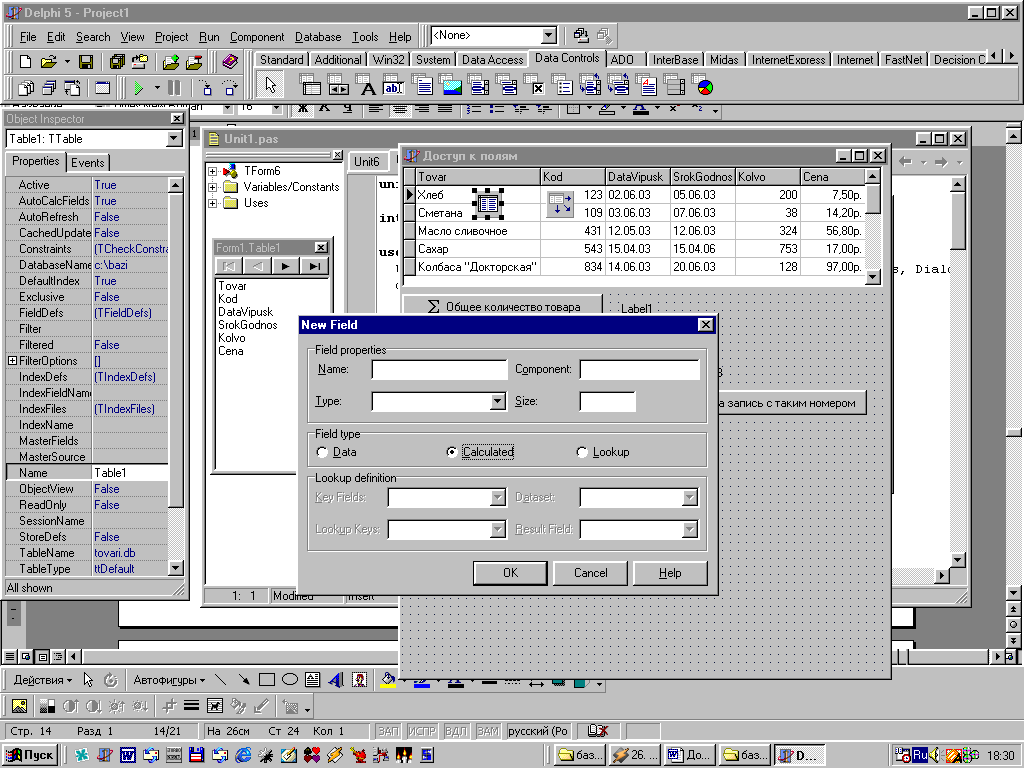Switch to the Win32 palette tab
The image size is (1024, 768).
pos(389,59)
